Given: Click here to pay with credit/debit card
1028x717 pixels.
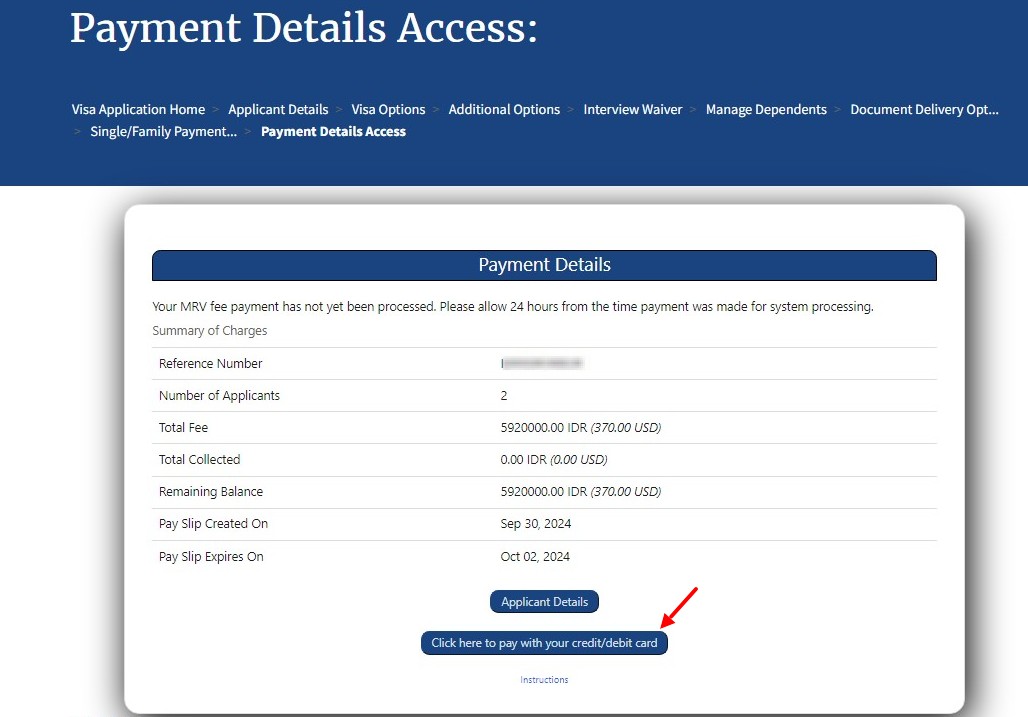Looking at the screenshot, I should (544, 643).
